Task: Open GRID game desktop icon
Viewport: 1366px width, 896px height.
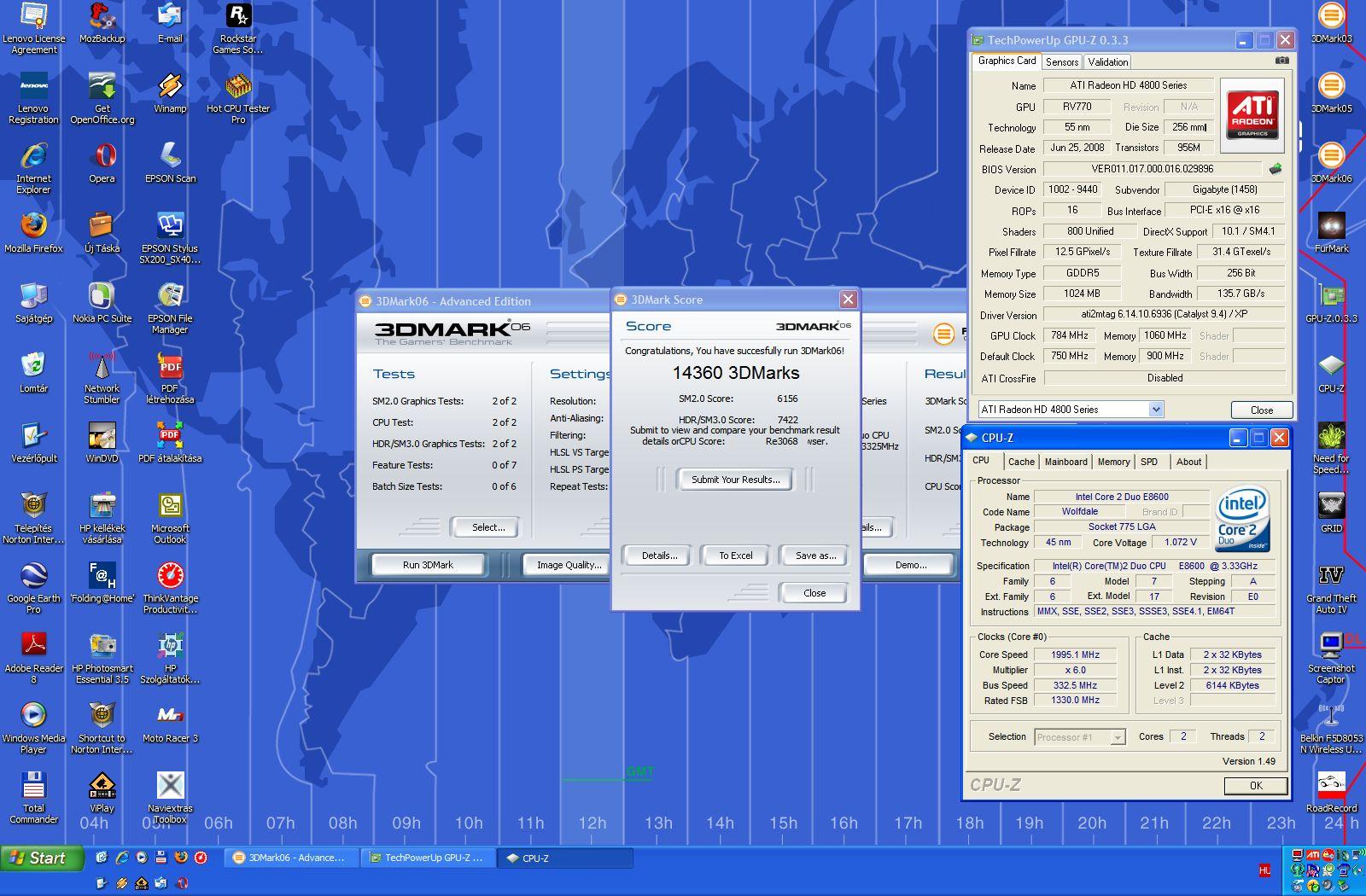Action: coord(1331,514)
